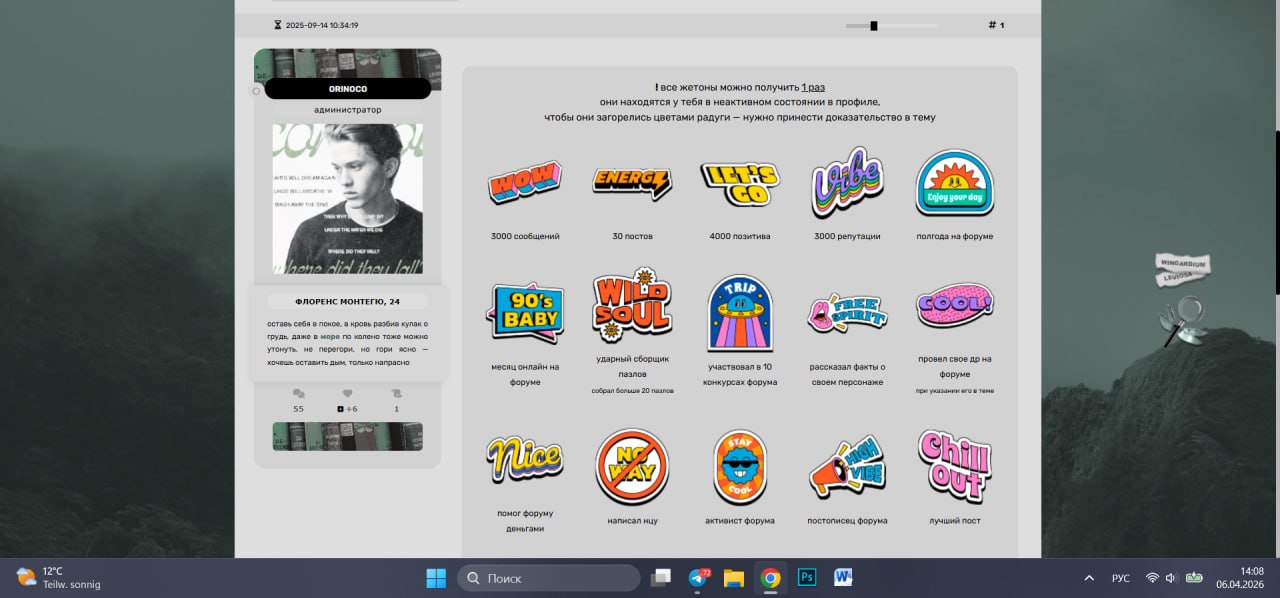Click the post number #1 link
The image size is (1280, 598).
point(995,25)
